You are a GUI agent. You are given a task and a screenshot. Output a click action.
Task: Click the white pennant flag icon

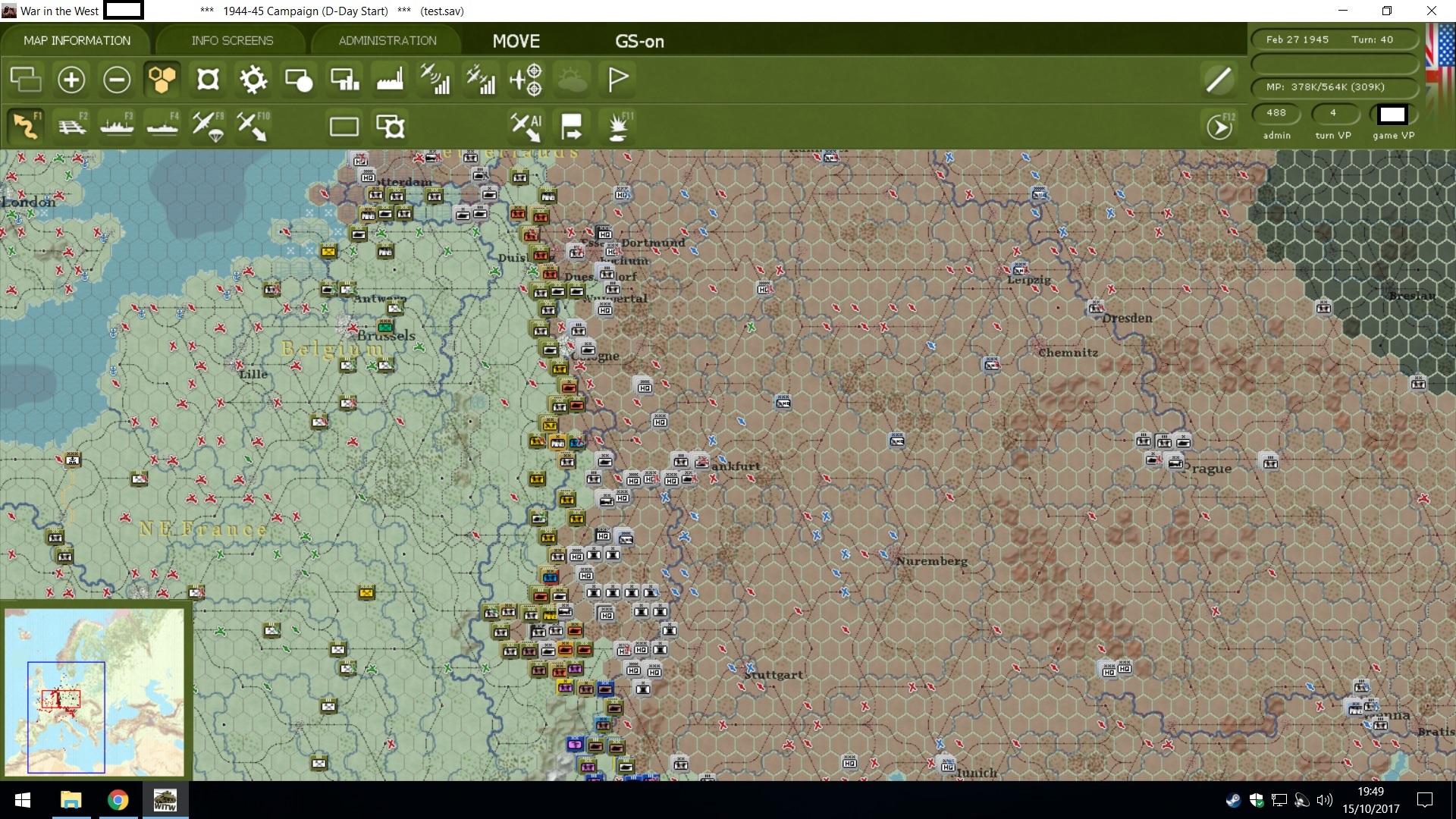point(618,80)
